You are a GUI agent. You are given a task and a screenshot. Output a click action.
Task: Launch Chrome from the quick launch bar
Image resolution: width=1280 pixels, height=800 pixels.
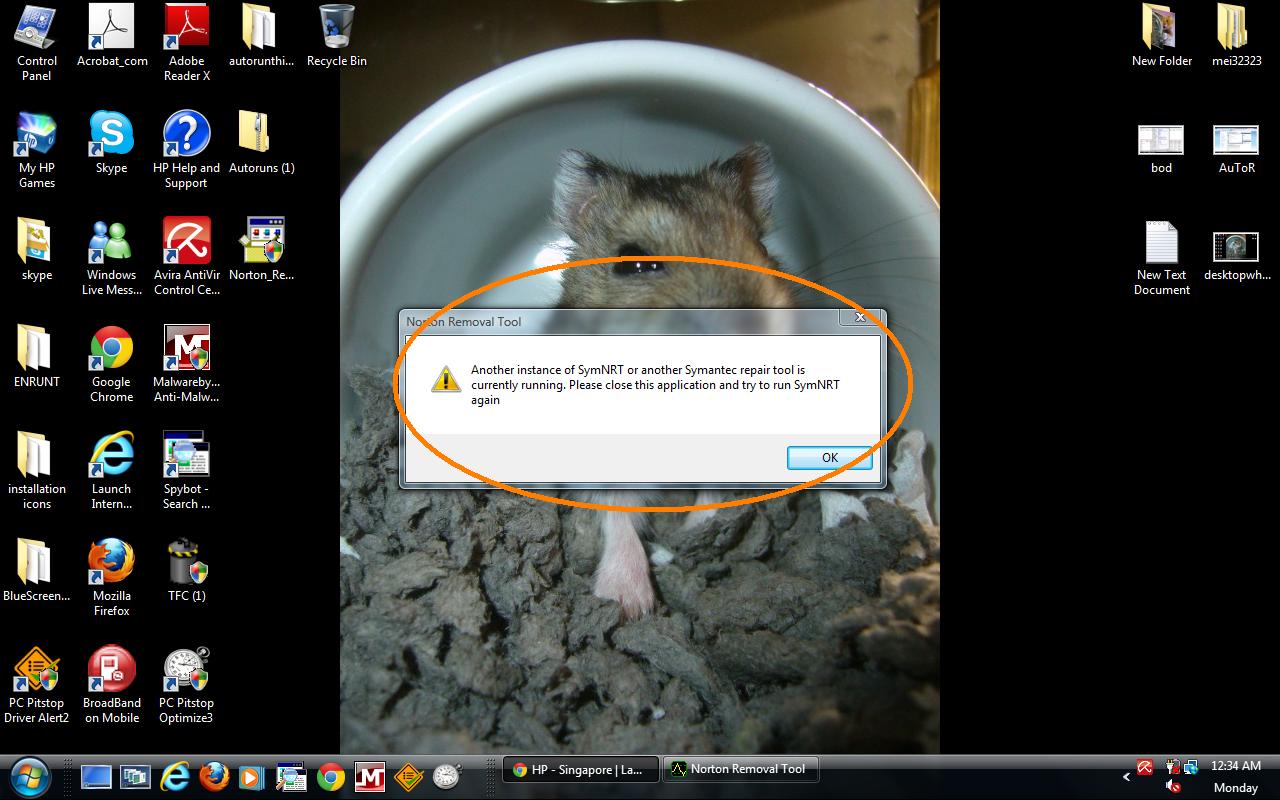pyautogui.click(x=331, y=777)
